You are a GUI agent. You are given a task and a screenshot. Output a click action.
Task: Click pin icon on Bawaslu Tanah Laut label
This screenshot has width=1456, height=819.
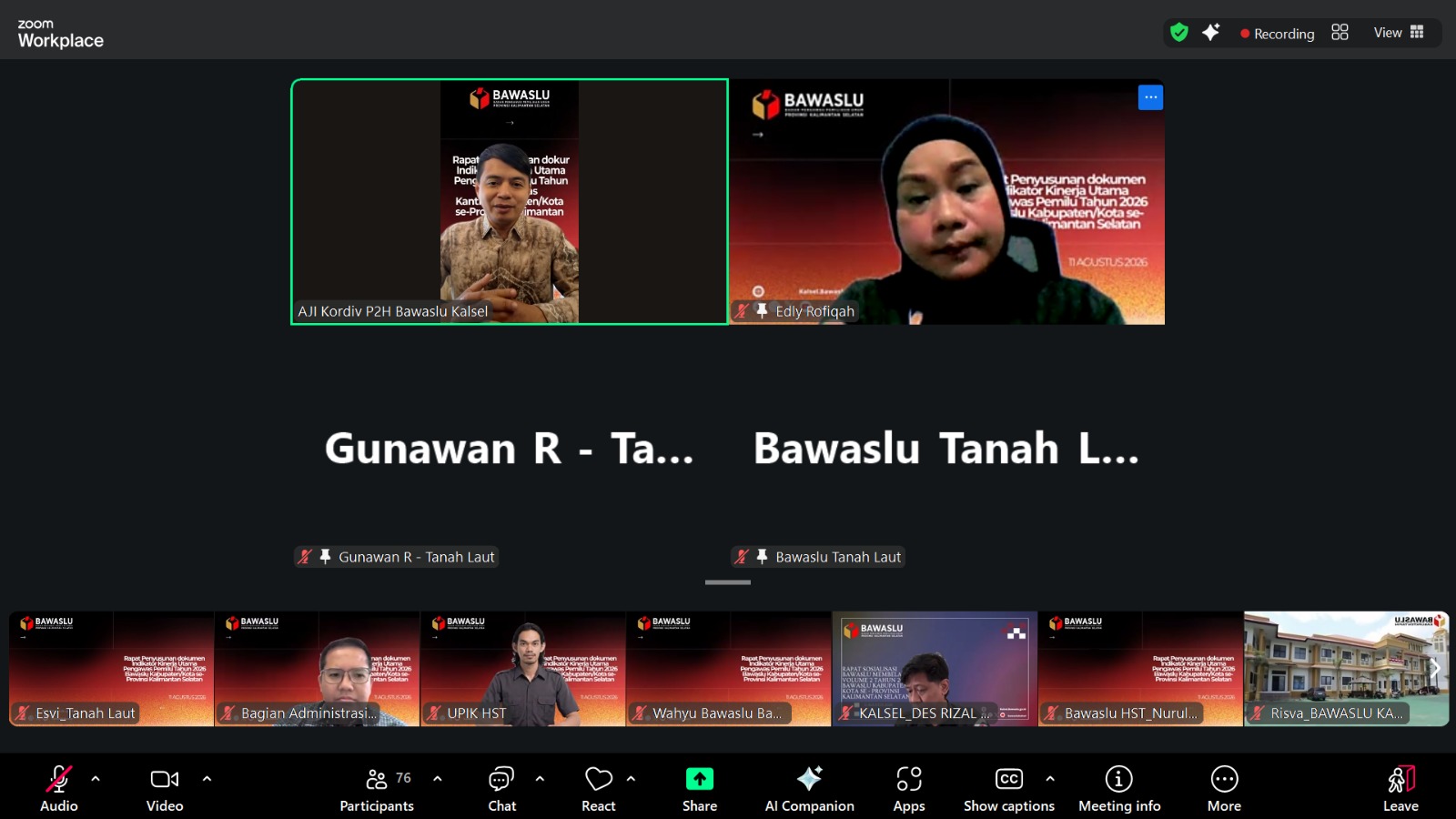point(763,557)
